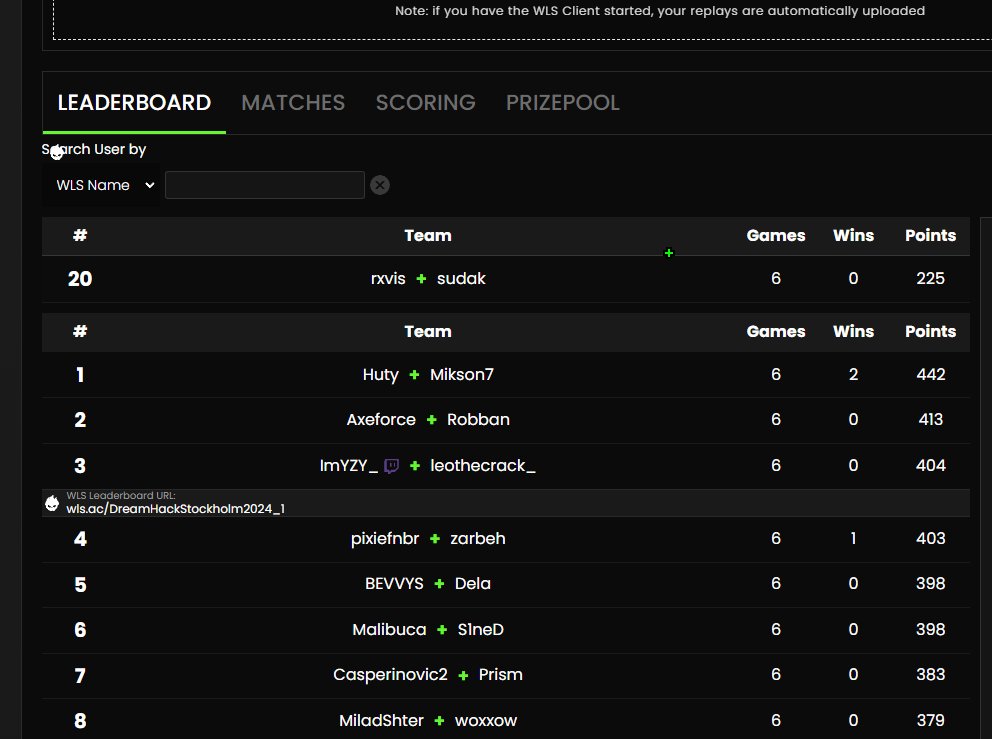Select player name ImYZY_
The height and width of the screenshot is (739, 992).
(349, 466)
